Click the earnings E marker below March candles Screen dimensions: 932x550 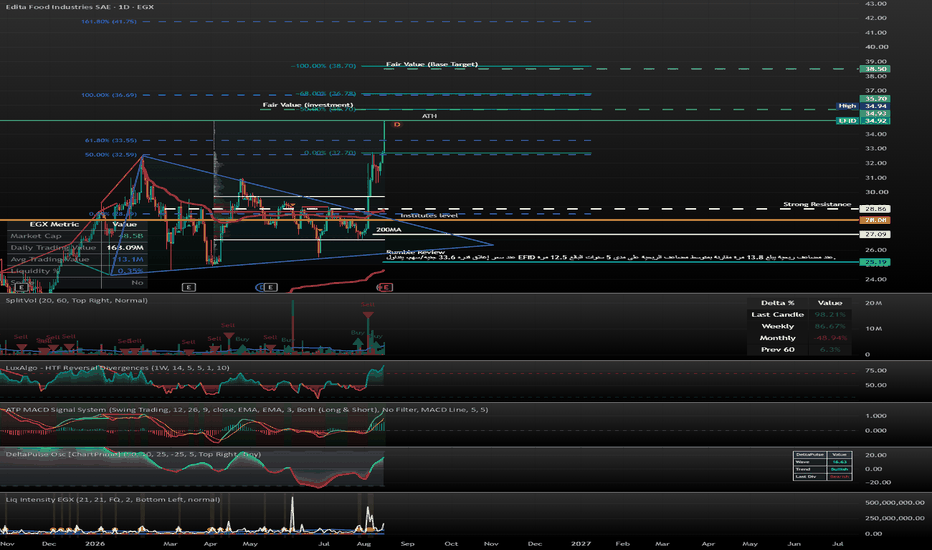tap(188, 287)
